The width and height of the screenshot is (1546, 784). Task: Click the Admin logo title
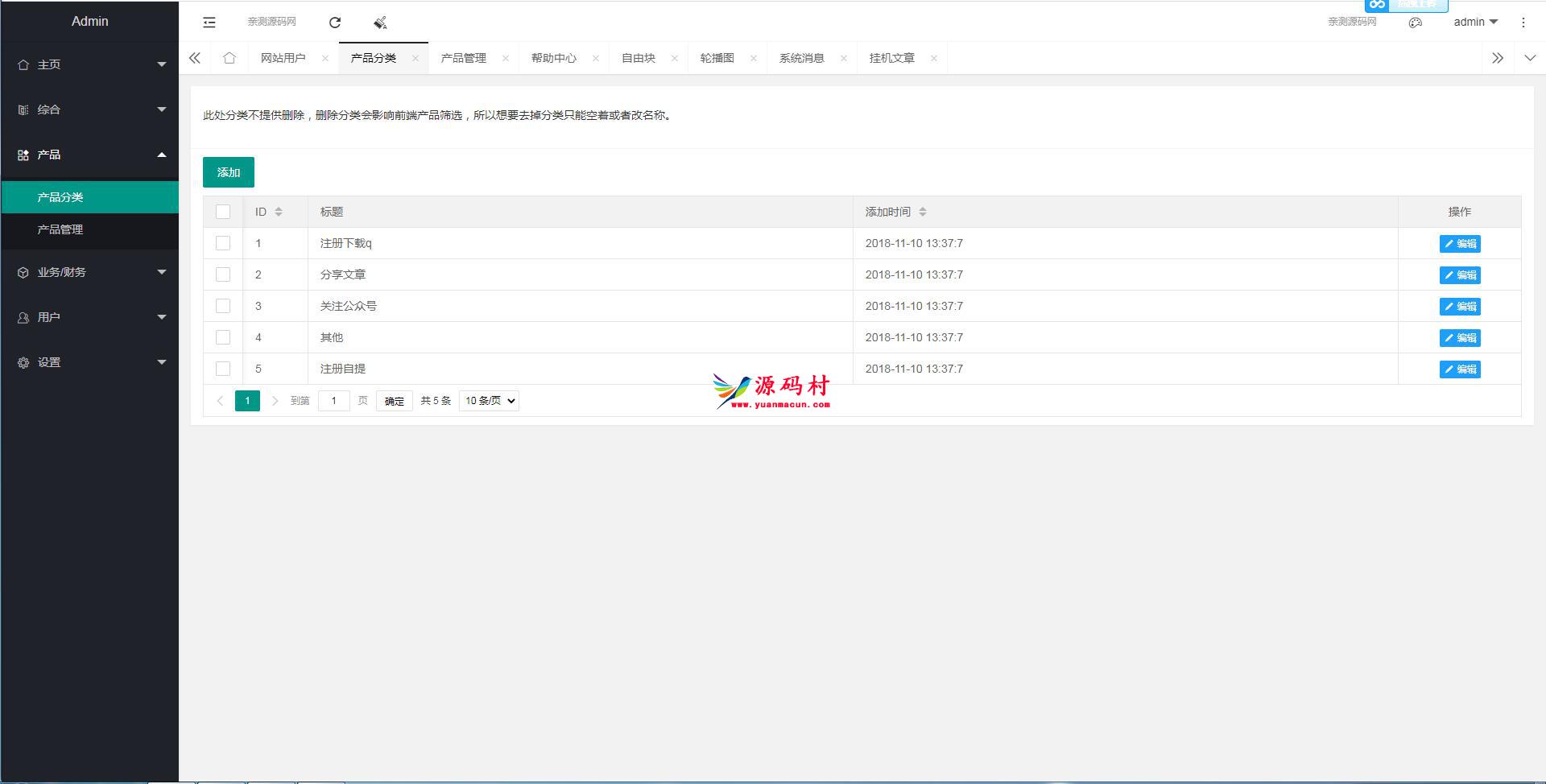pyautogui.click(x=89, y=21)
